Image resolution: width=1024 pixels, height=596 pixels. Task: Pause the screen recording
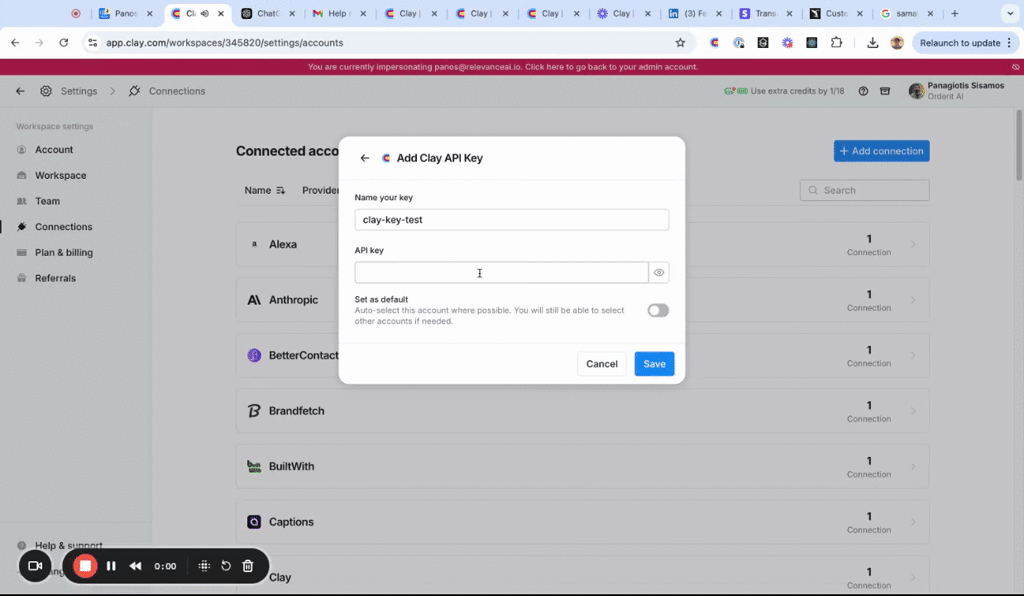click(111, 566)
